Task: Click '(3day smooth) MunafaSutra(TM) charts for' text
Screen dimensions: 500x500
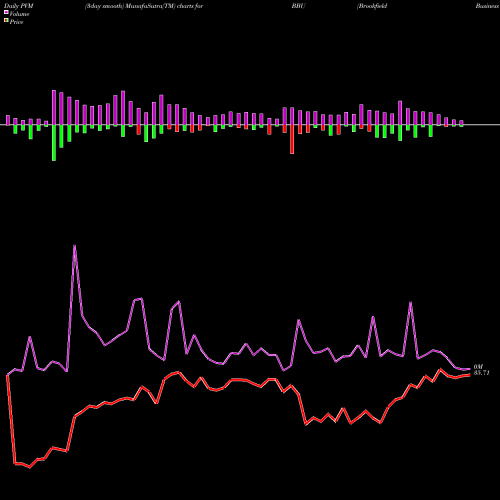Action: tap(144, 6)
